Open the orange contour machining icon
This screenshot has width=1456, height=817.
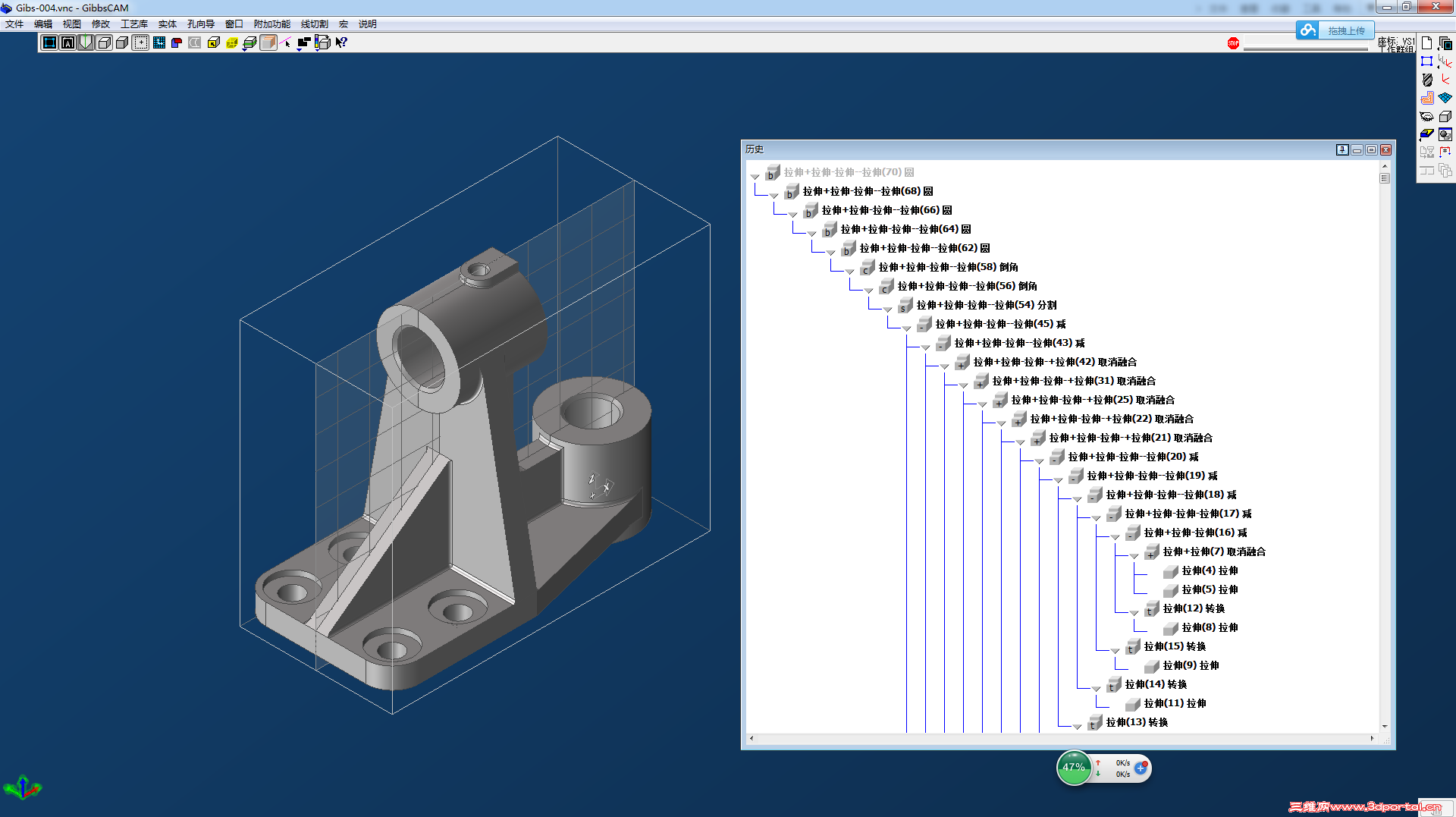pyautogui.click(x=1427, y=98)
